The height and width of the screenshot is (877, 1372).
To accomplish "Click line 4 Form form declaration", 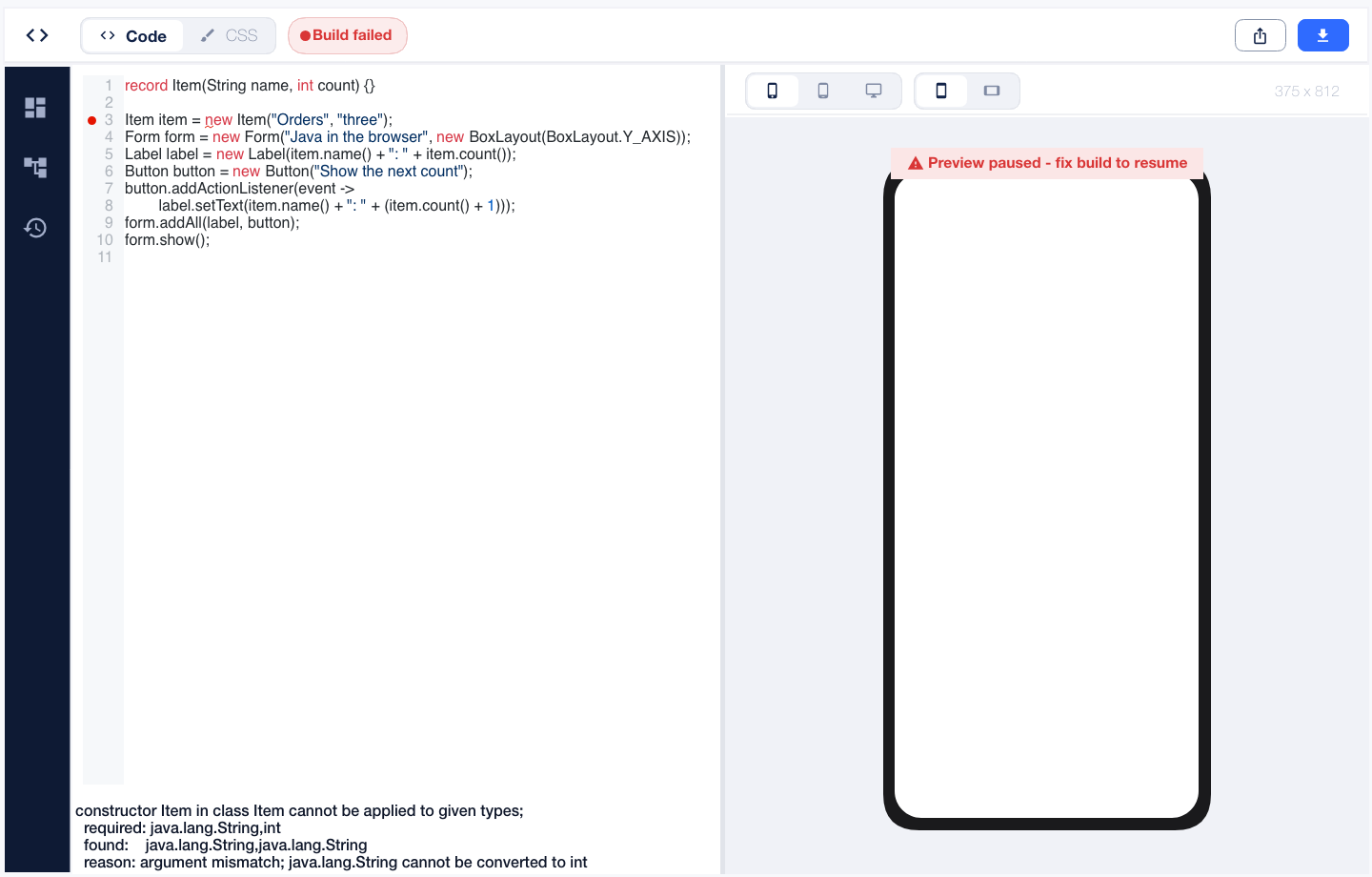I will 408,137.
